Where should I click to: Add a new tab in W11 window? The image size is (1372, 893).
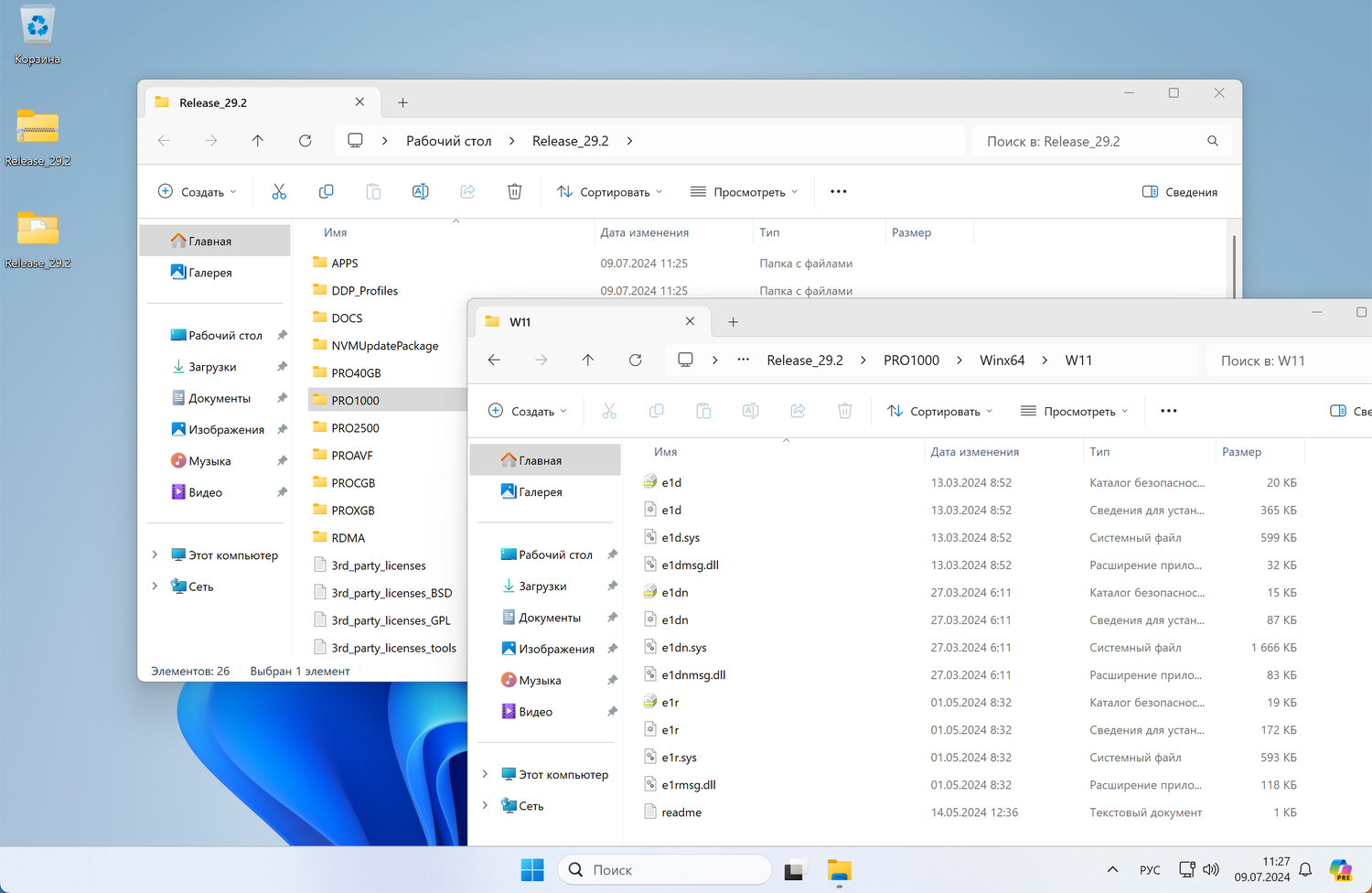tap(733, 321)
